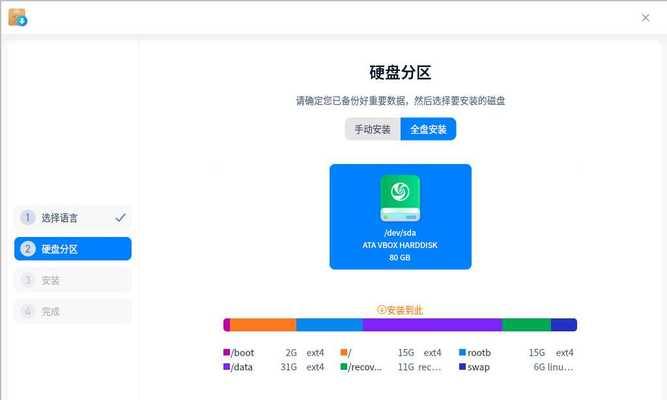Click the checkmark beside 选择语言
The image size is (667, 400).
(x=120, y=217)
